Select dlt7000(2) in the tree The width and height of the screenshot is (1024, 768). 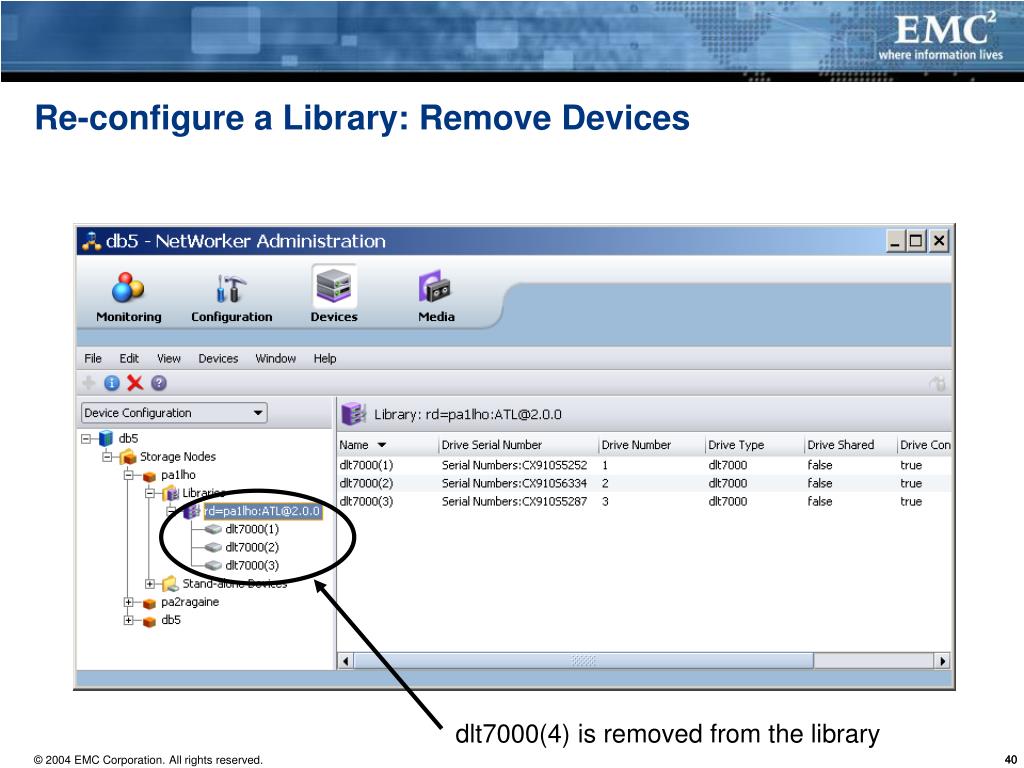click(x=251, y=547)
